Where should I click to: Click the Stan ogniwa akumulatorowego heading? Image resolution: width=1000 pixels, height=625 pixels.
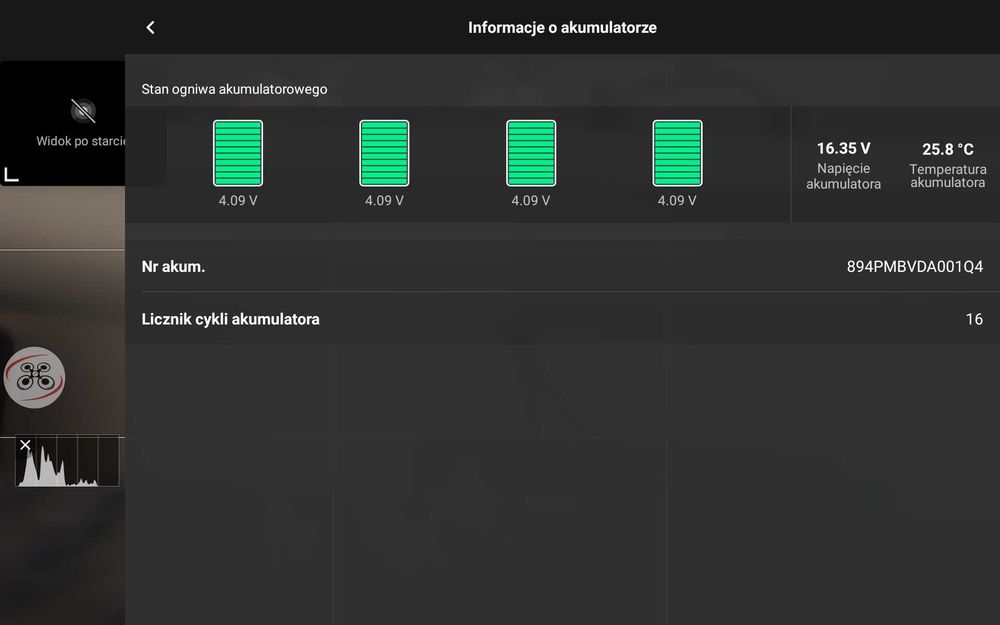(x=234, y=89)
